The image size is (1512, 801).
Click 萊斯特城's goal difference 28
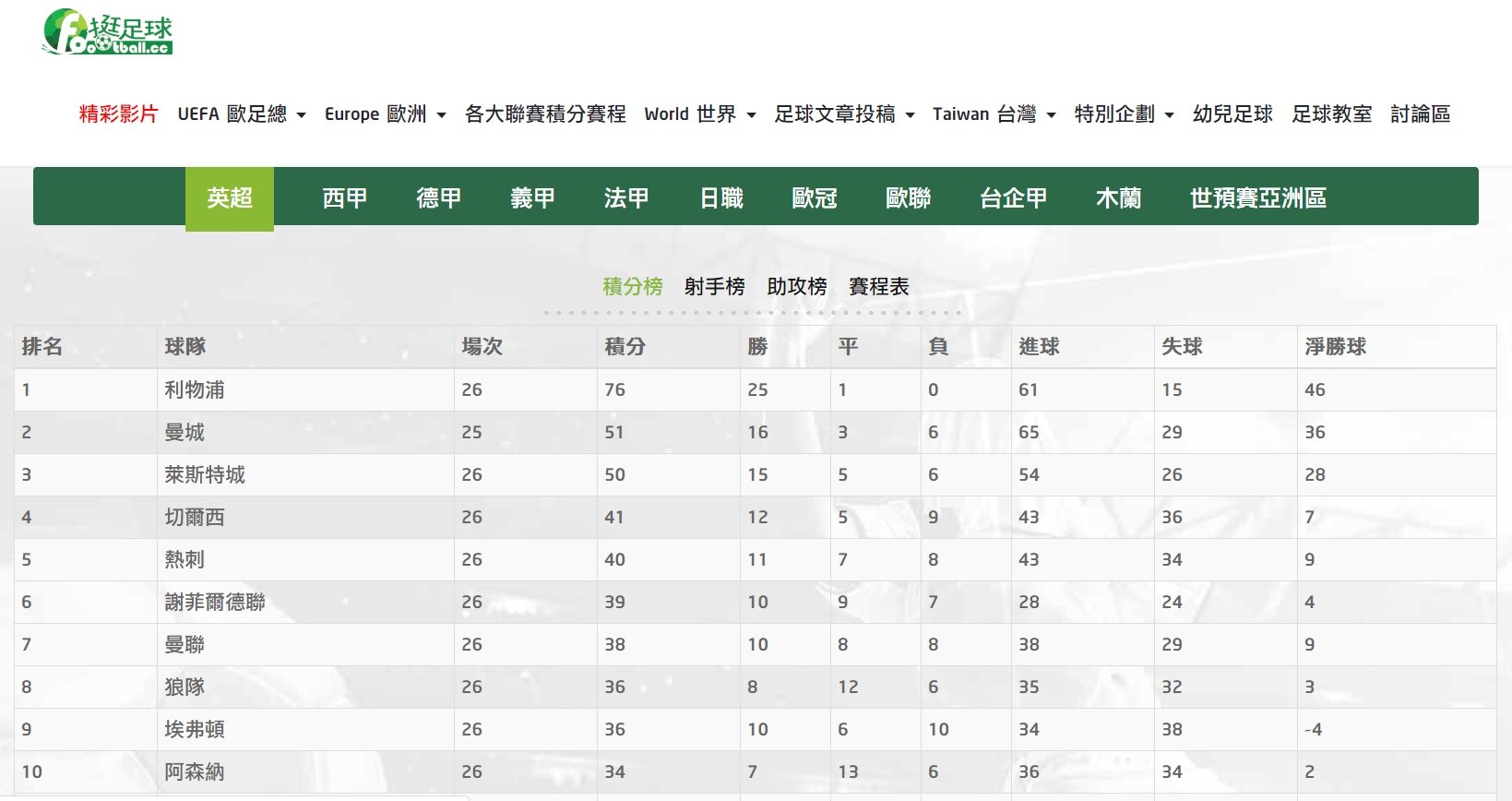tap(1316, 475)
